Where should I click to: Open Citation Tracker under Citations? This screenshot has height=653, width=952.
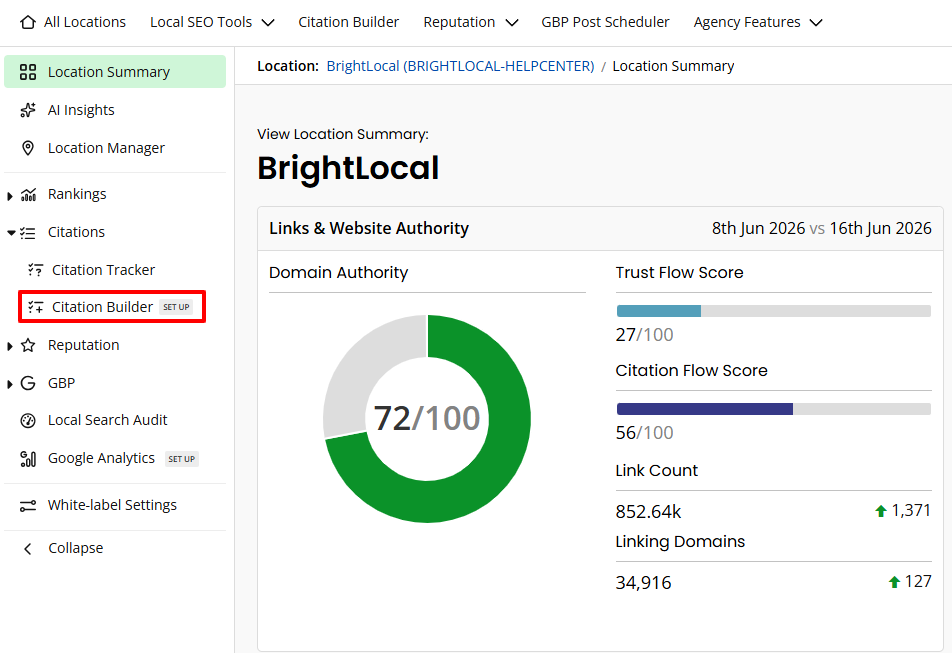103,270
